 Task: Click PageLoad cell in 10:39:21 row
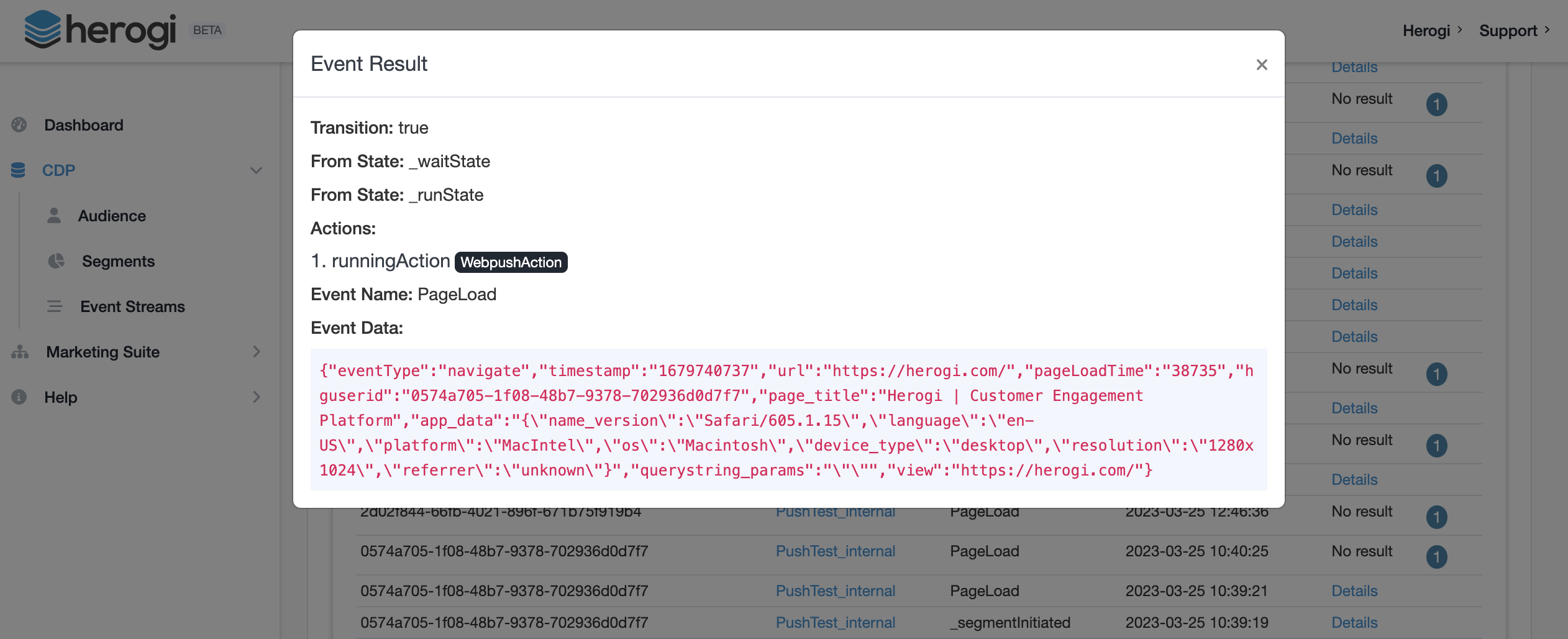click(985, 591)
